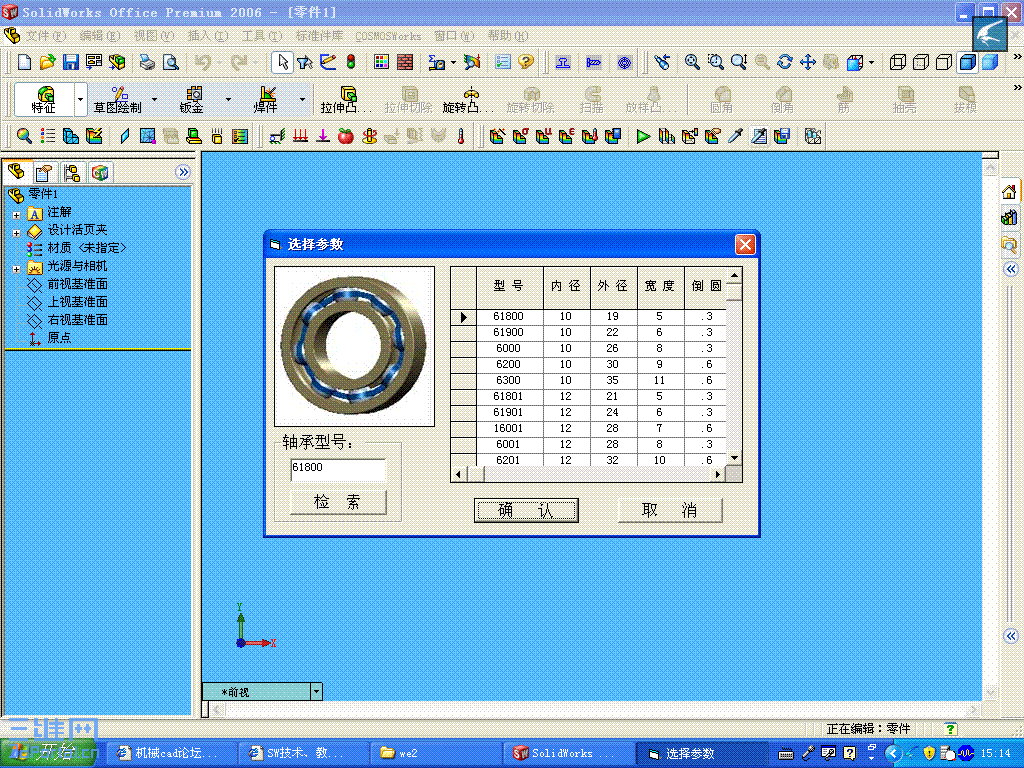Click the Extruded Boss 拉伸凸 icon

(x=346, y=99)
